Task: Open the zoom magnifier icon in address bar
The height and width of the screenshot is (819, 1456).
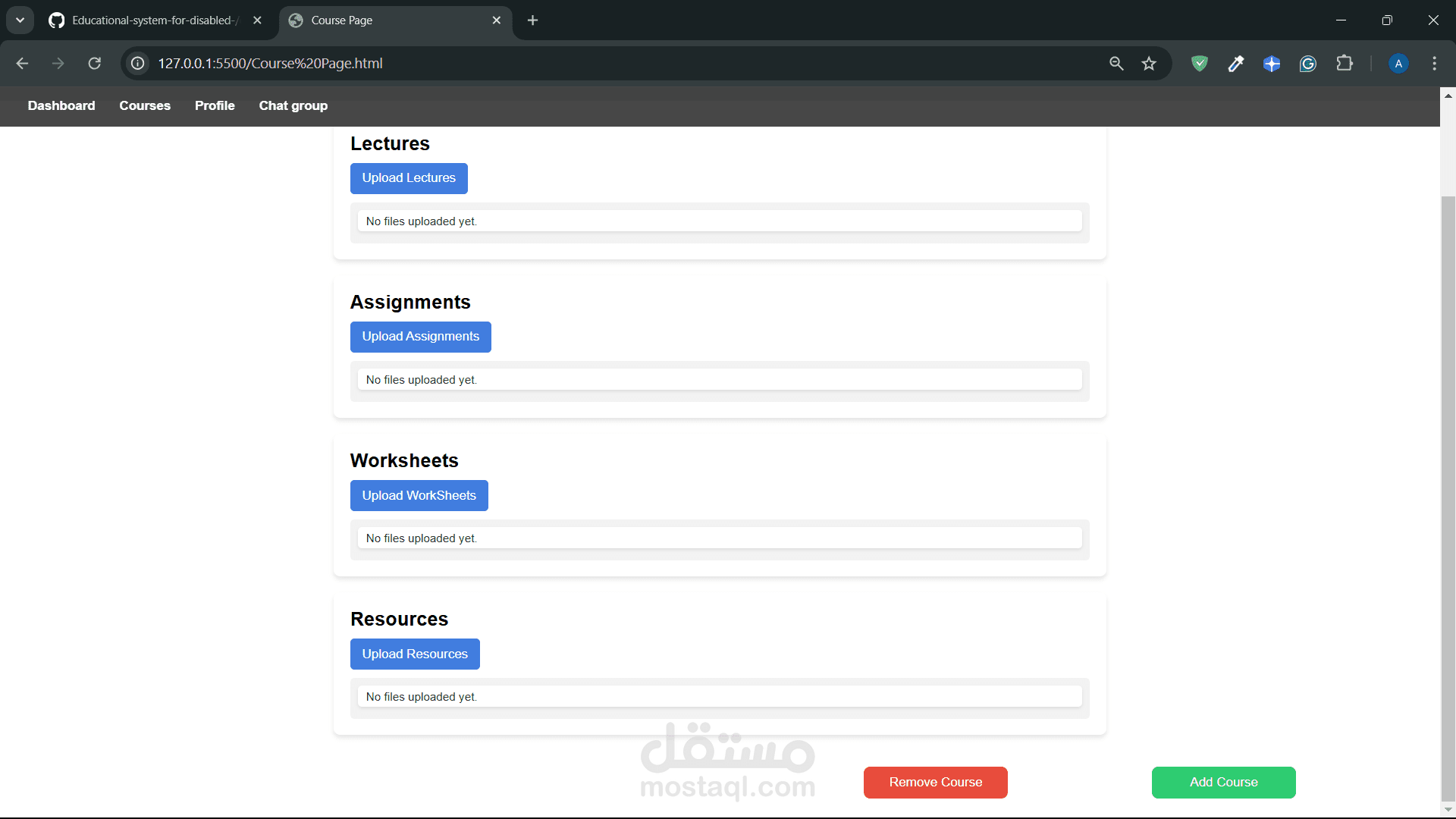Action: pos(1116,64)
